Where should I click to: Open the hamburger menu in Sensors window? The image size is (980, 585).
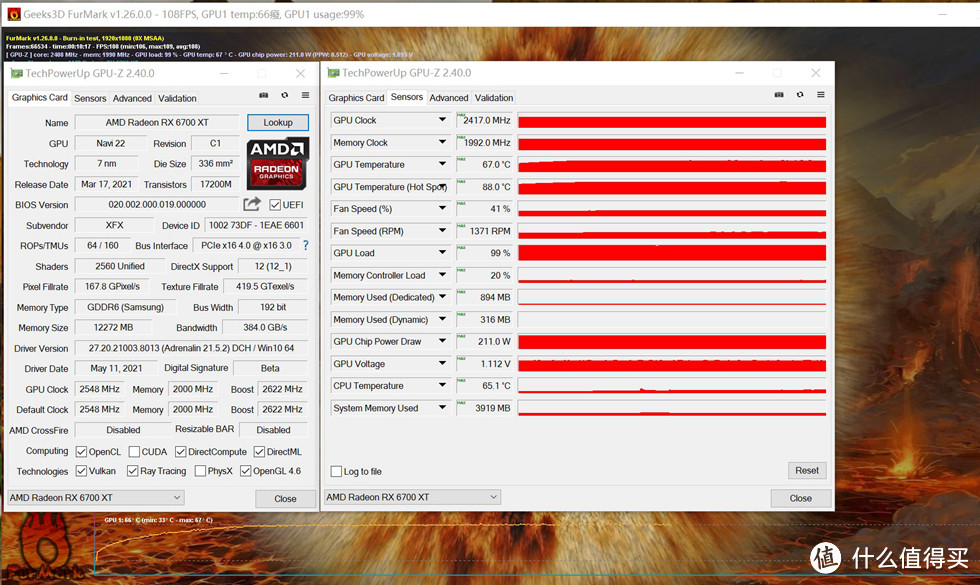pyautogui.click(x=821, y=94)
